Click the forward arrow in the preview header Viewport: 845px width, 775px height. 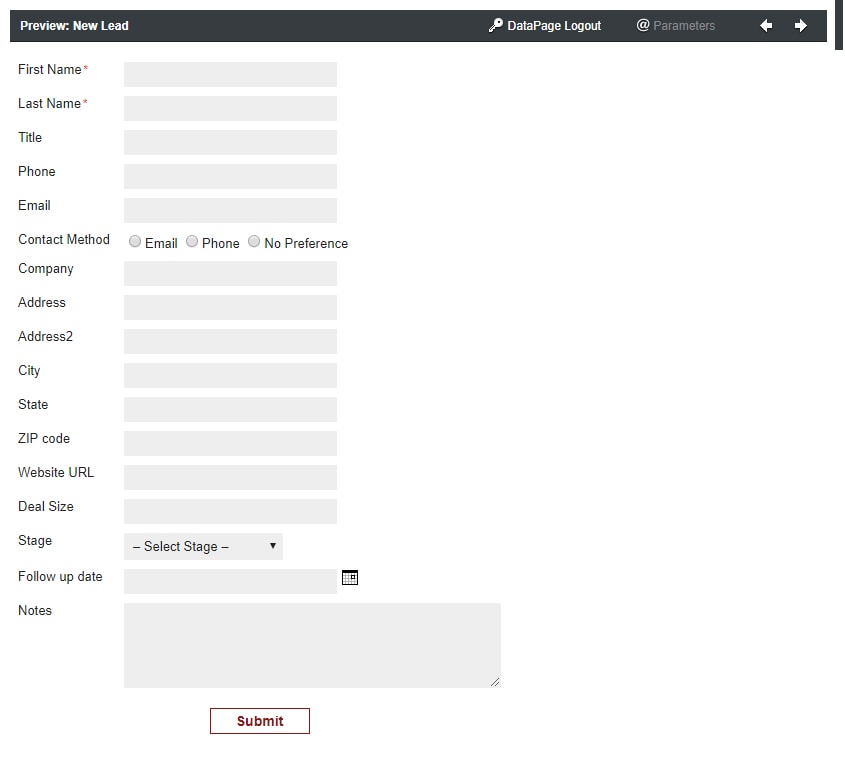point(800,26)
